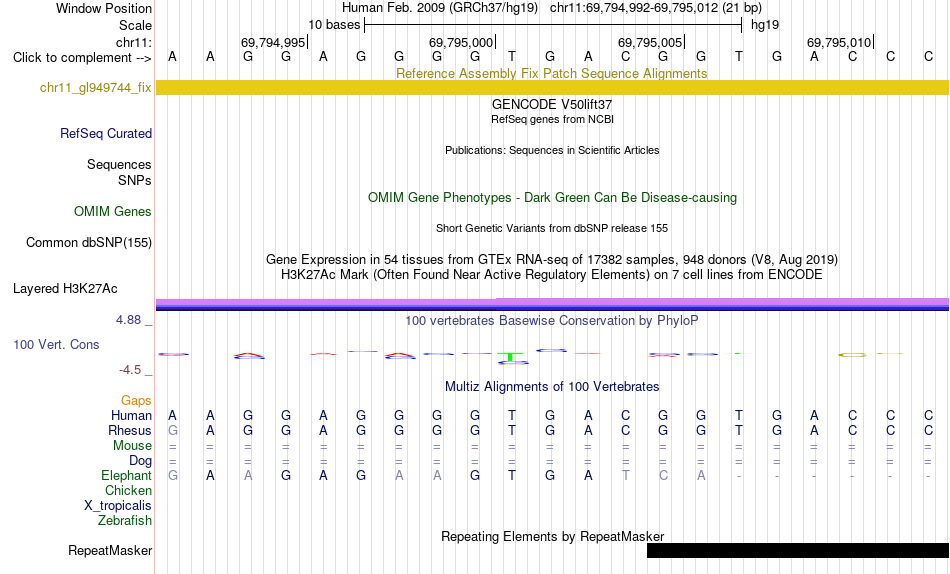Click 'Reference Assembly Fix Patch Sequence Alignments' title
Image resolution: width=950 pixels, height=574 pixels.
pos(551,73)
